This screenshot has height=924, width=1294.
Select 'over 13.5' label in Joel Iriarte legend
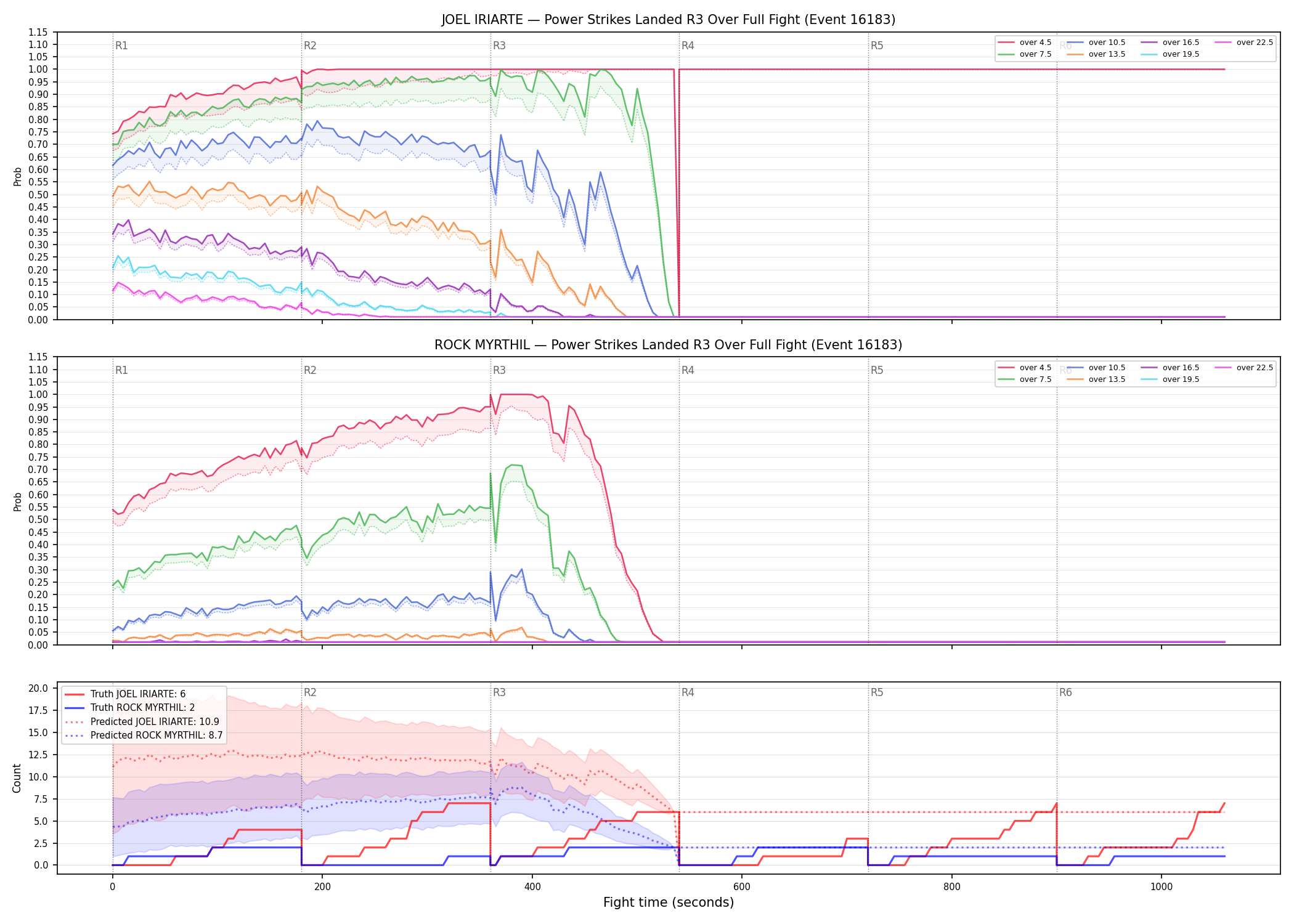click(1107, 54)
